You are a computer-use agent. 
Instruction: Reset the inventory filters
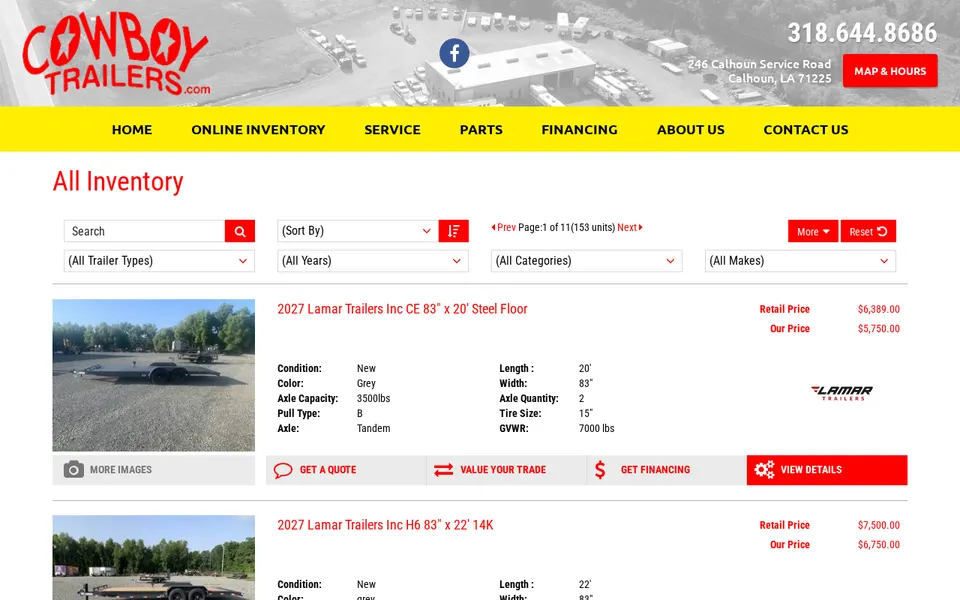(868, 231)
